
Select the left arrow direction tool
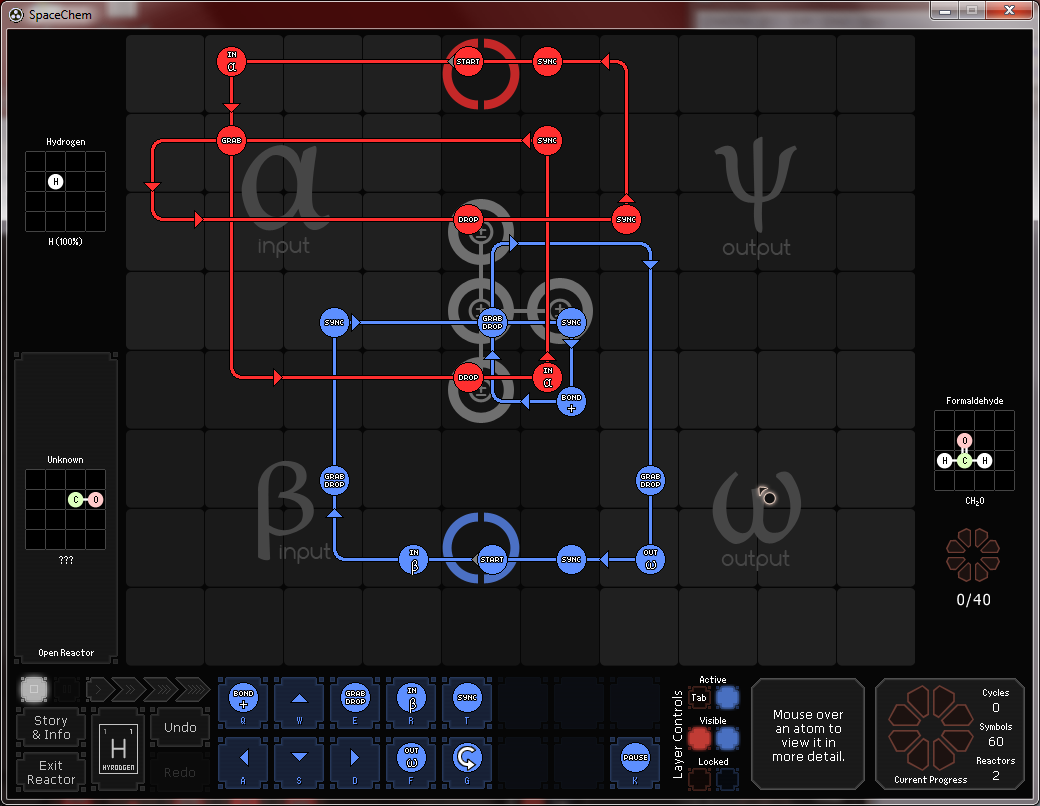(244, 757)
